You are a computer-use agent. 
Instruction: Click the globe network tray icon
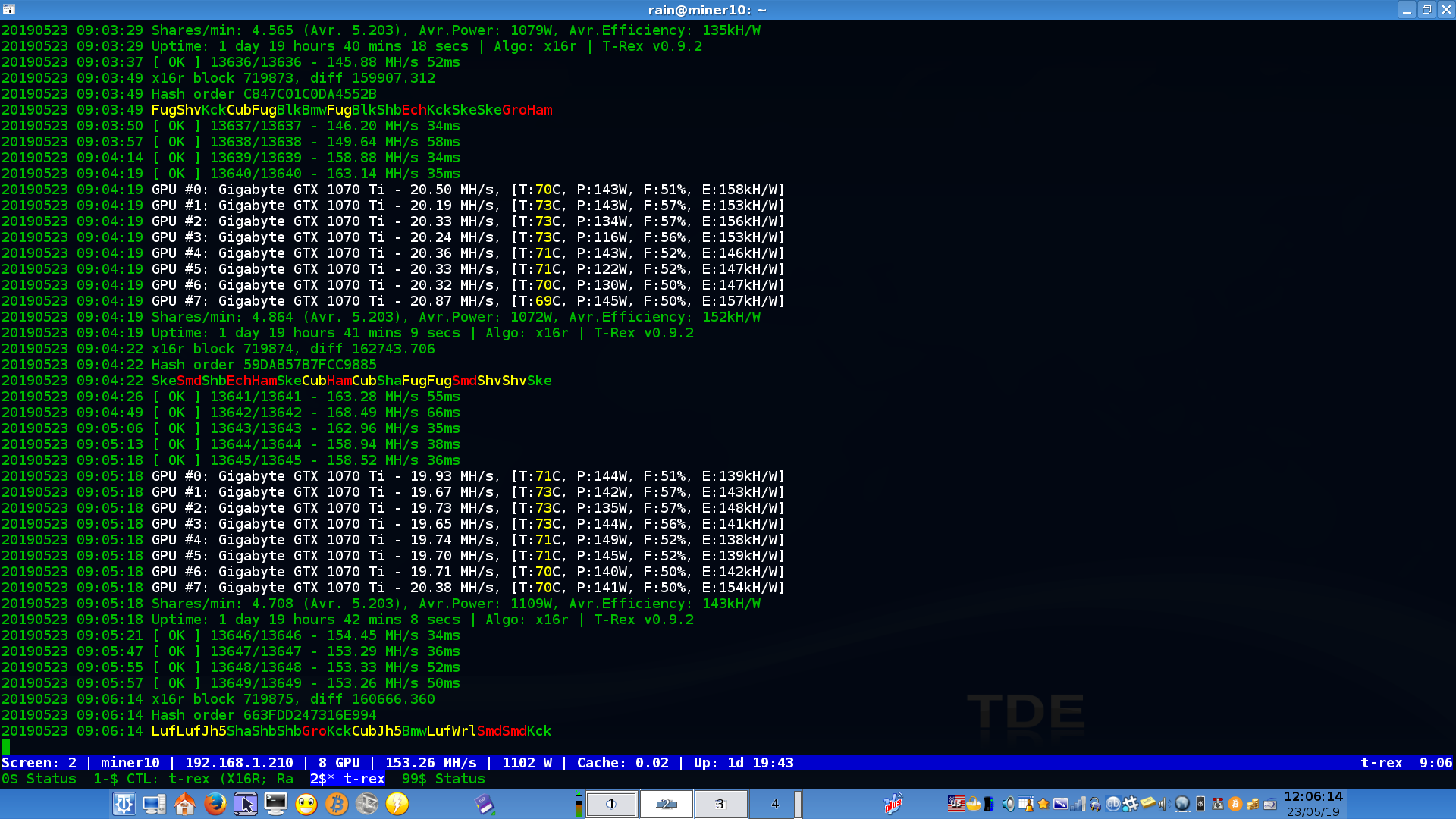click(1182, 804)
